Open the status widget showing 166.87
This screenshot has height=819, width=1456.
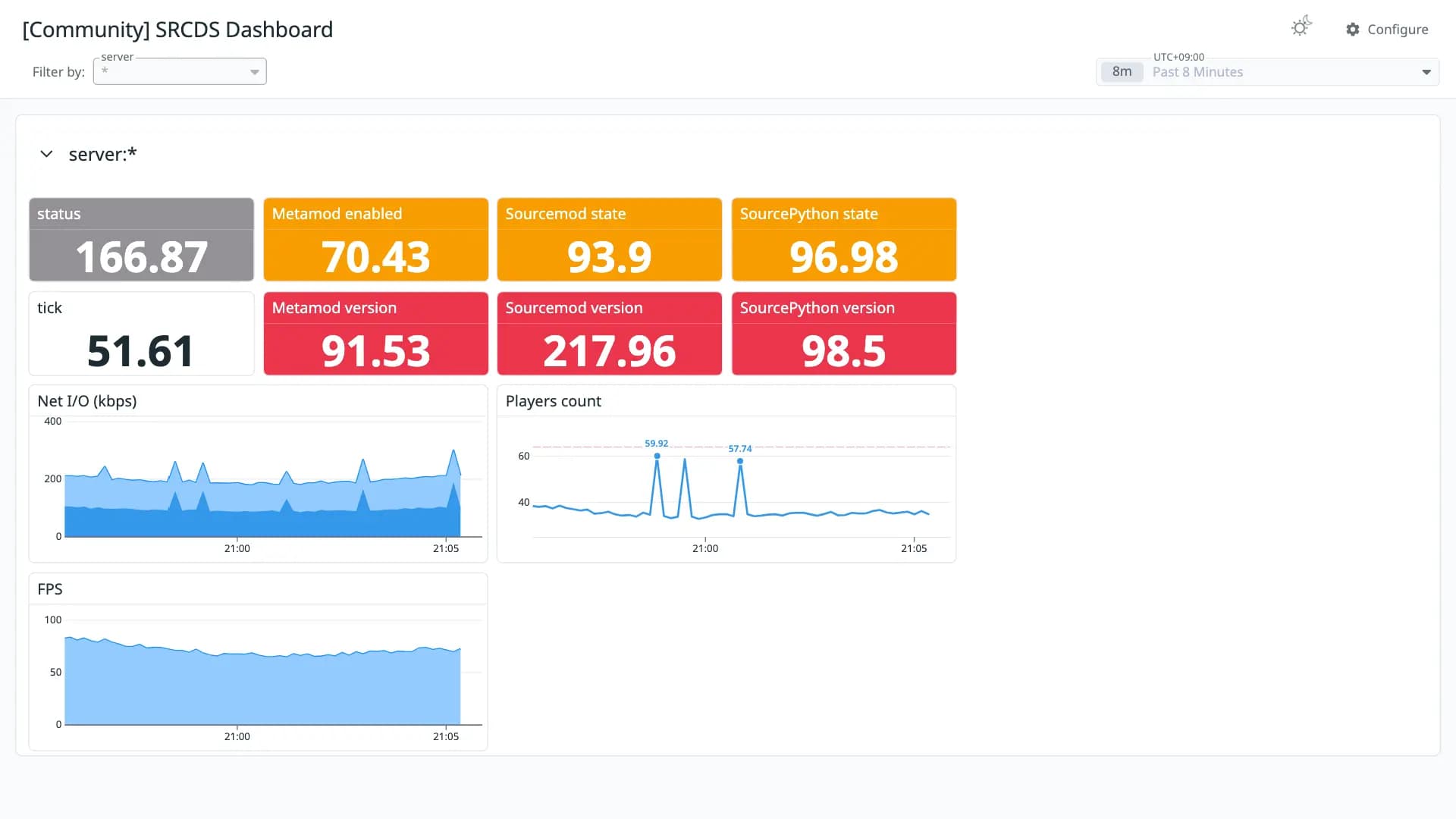(141, 240)
